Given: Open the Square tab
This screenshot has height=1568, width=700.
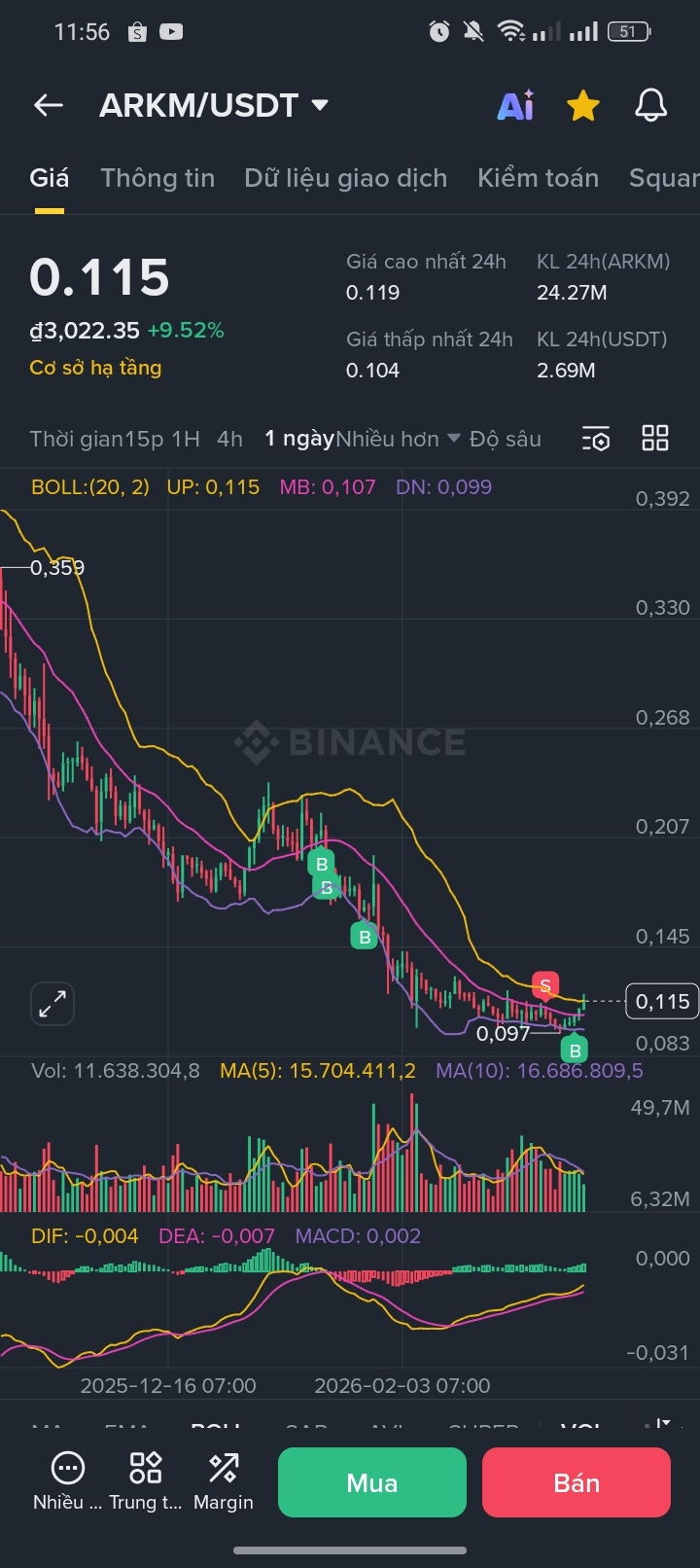Looking at the screenshot, I should [664, 178].
